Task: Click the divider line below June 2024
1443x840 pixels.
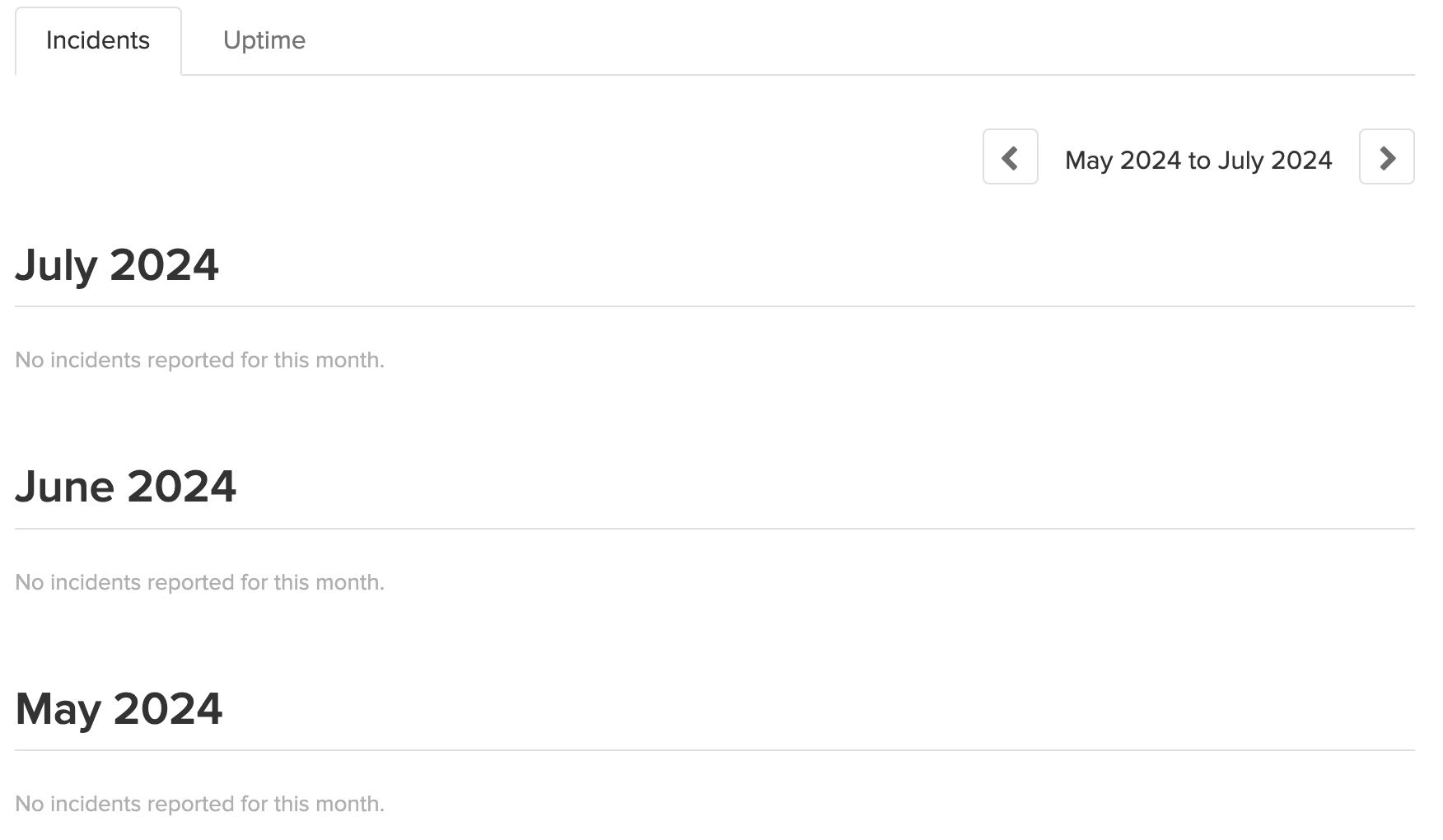Action: (715, 529)
